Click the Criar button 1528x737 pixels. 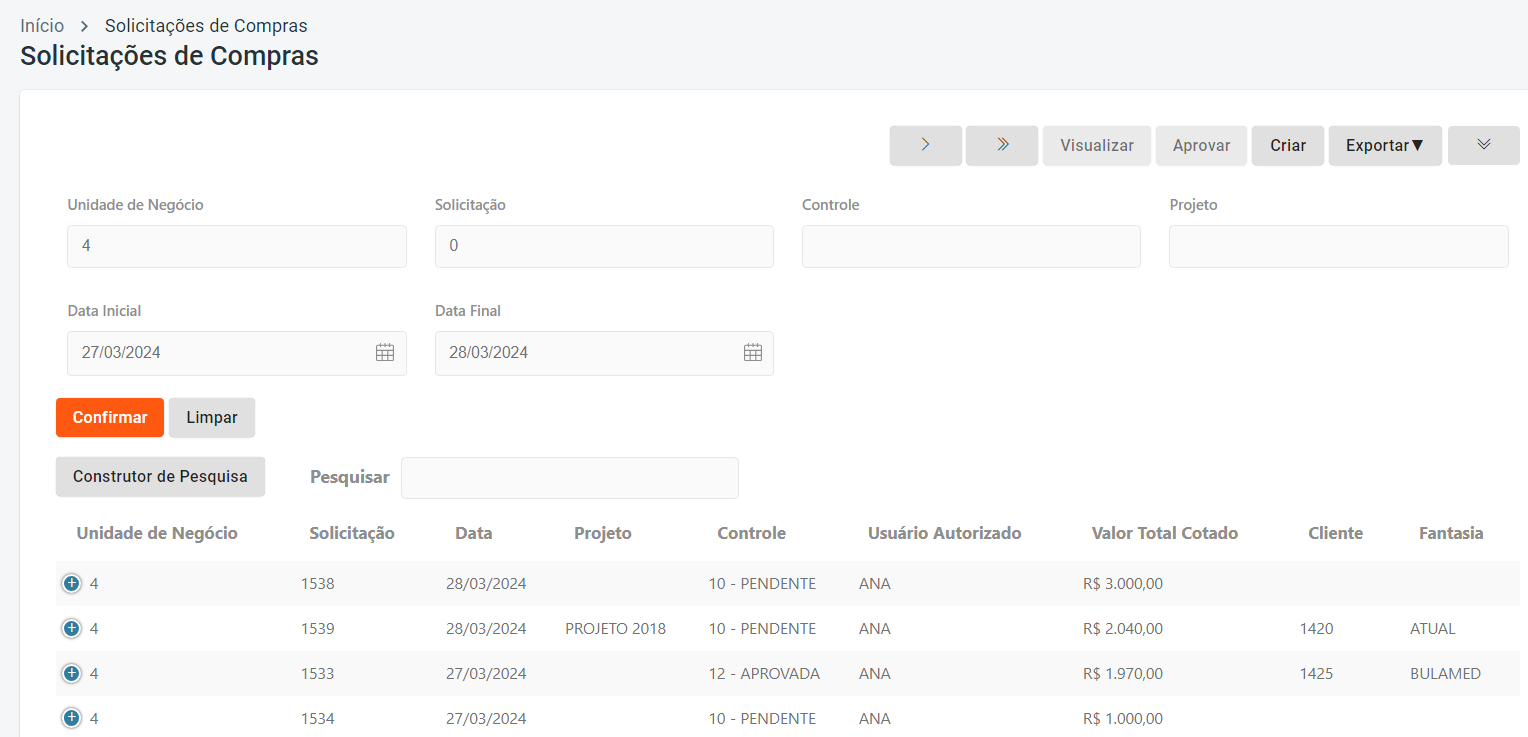[x=1288, y=145]
